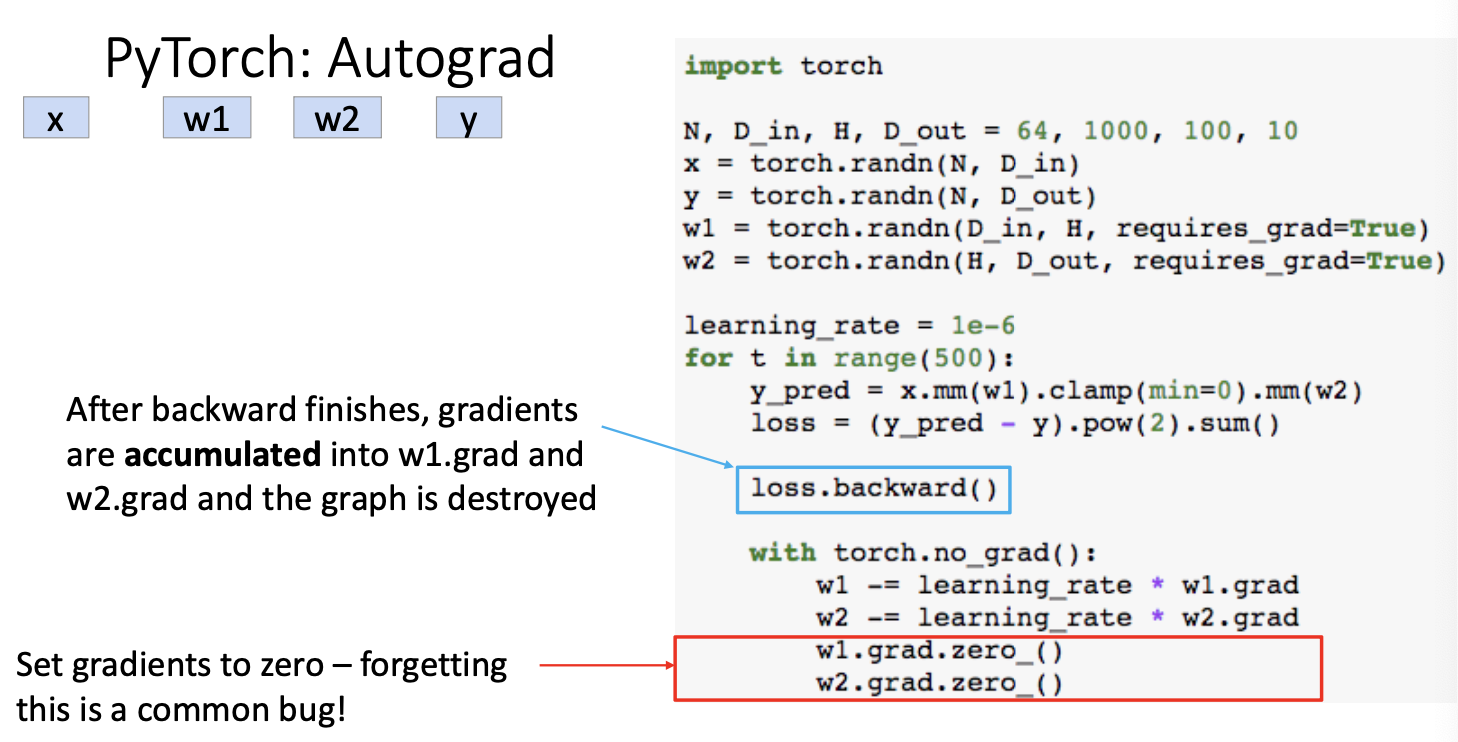Click the "for t in range(500):" line
1458x742 pixels.
[x=849, y=358]
